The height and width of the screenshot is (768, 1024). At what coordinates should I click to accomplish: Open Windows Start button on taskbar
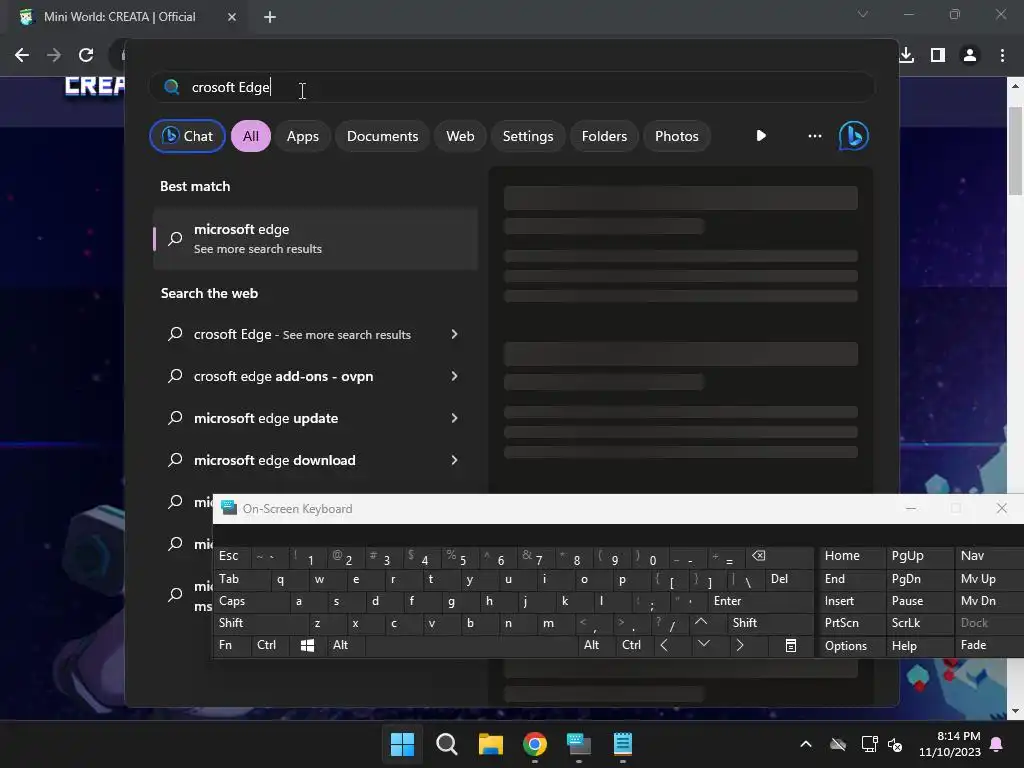point(402,744)
